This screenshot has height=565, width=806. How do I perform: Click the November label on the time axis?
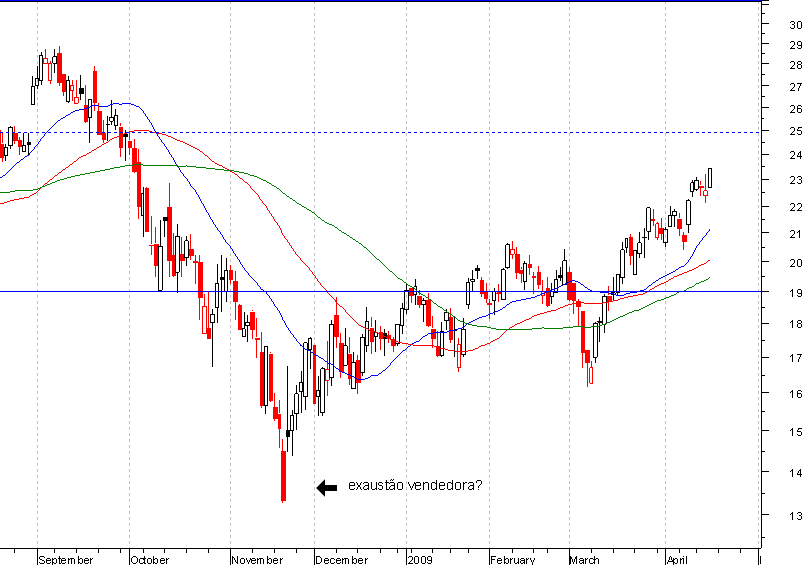pyautogui.click(x=257, y=560)
